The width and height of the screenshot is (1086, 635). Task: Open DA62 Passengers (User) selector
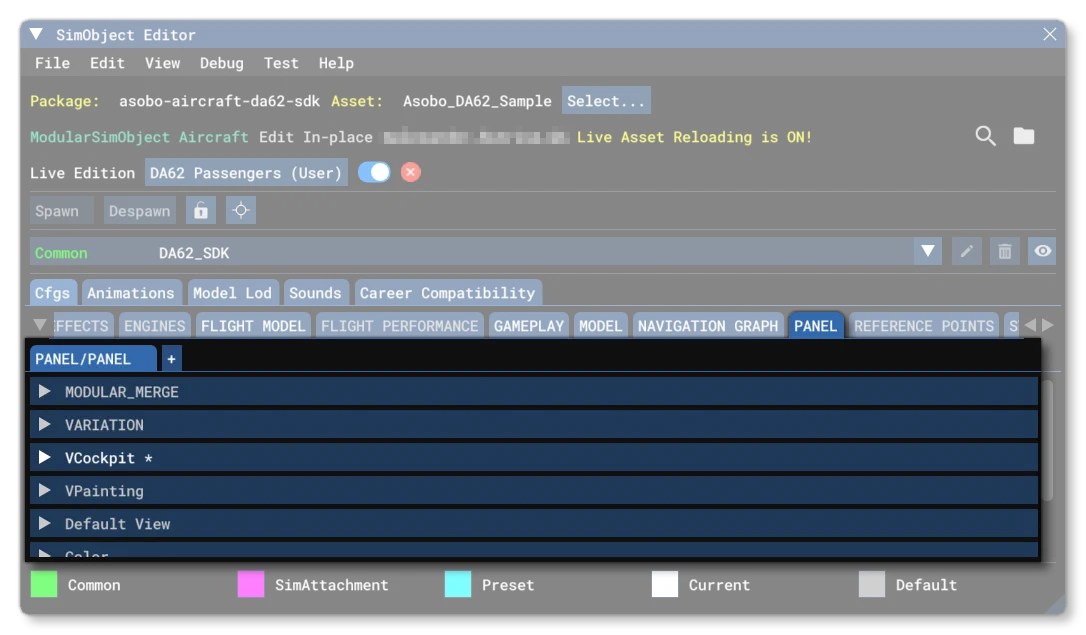[246, 173]
